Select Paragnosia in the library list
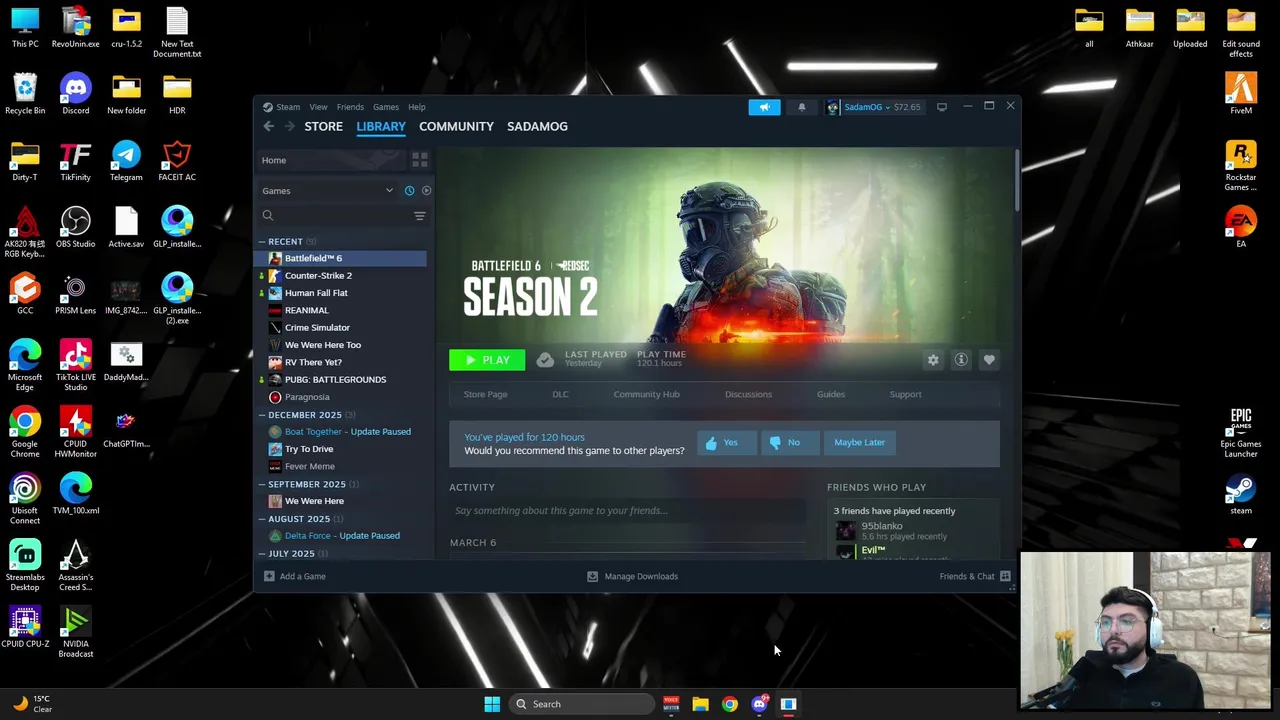 coord(341,397)
